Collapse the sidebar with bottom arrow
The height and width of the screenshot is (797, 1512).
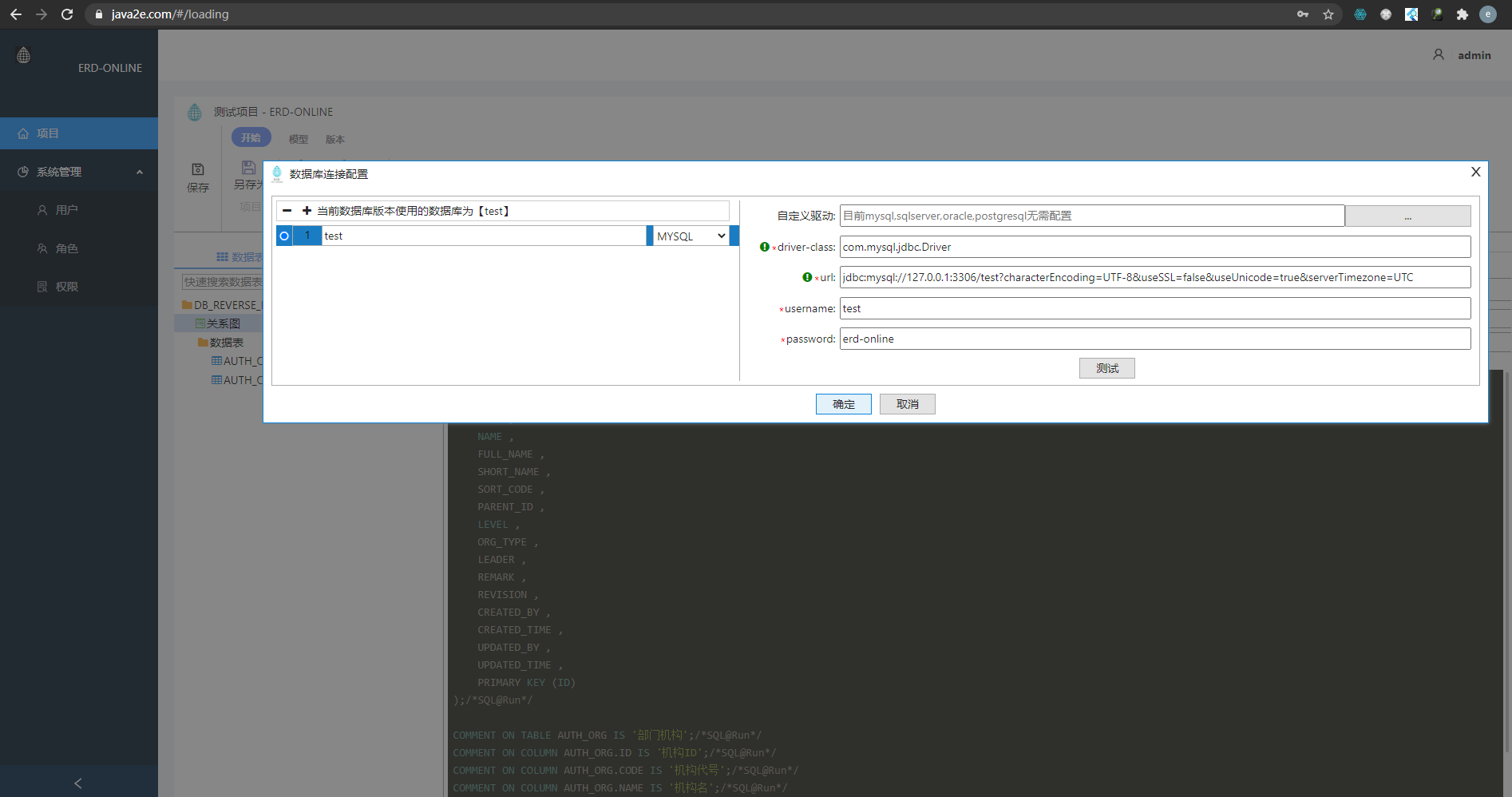point(78,783)
